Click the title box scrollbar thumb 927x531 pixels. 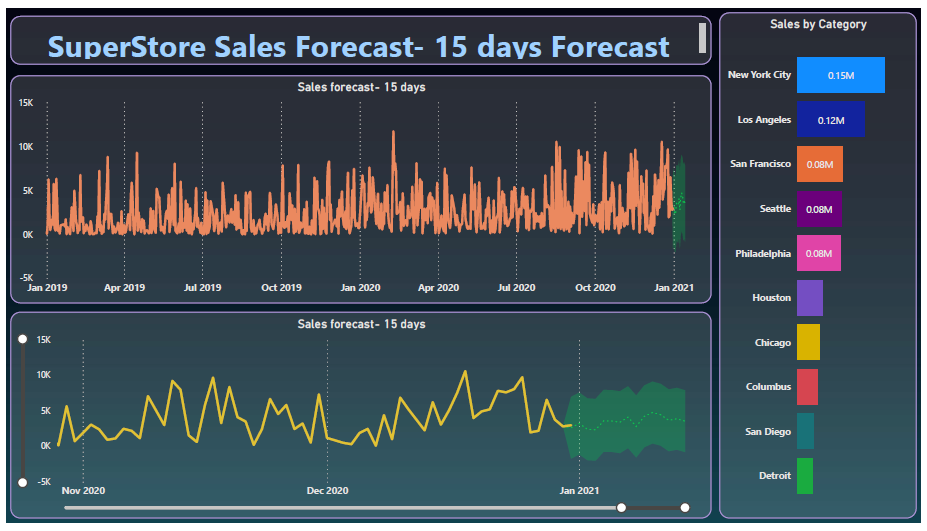click(702, 38)
